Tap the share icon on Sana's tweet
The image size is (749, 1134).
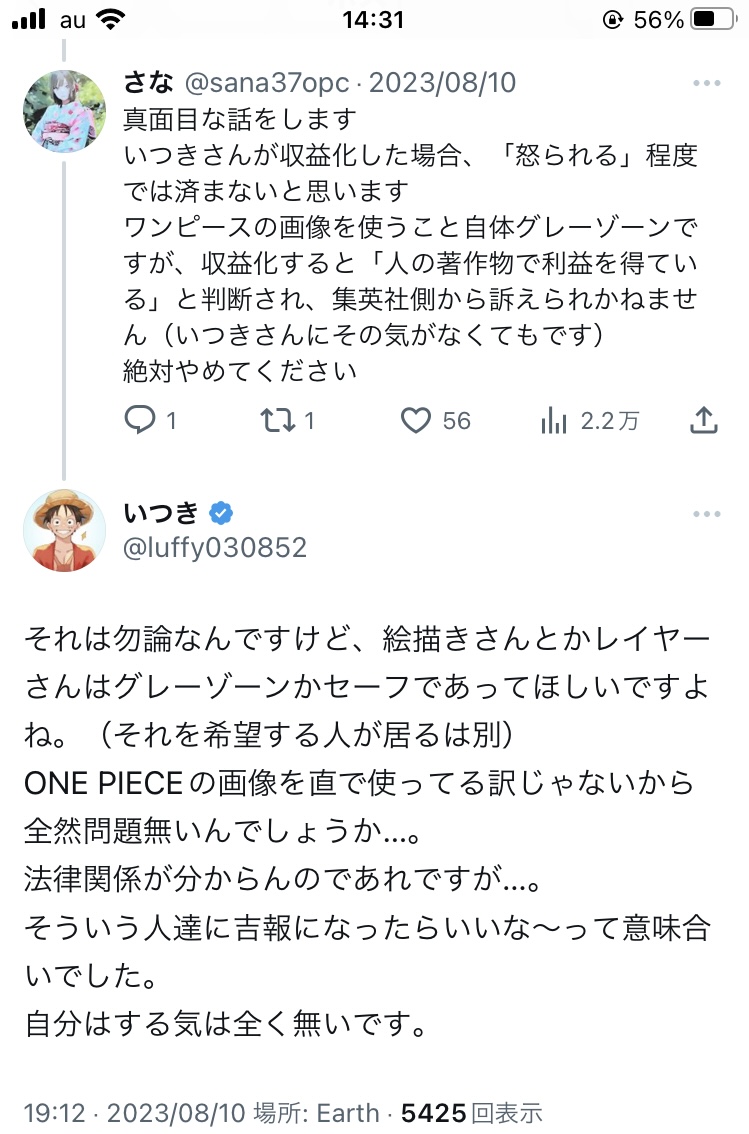pyautogui.click(x=704, y=420)
